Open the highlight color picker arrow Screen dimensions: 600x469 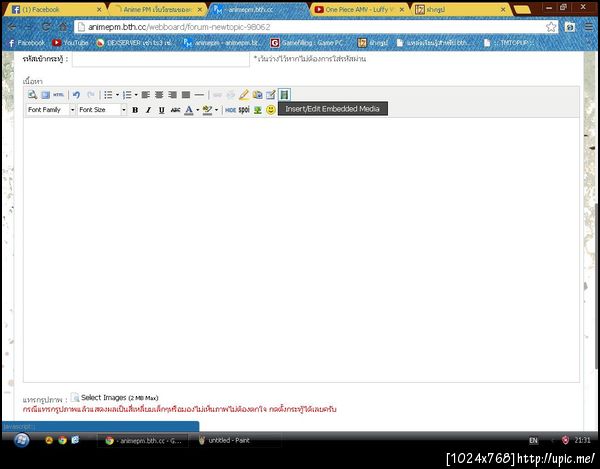(x=216, y=110)
